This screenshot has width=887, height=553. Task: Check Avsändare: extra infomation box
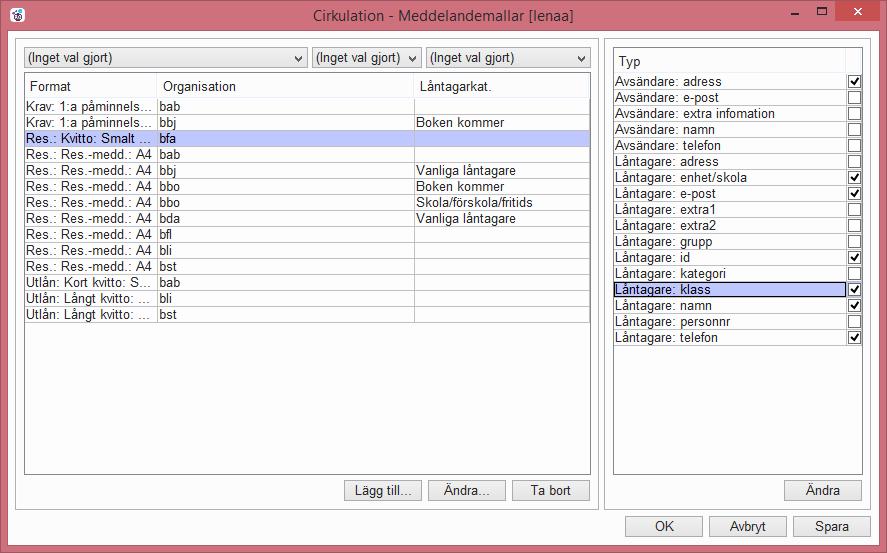tap(854, 114)
